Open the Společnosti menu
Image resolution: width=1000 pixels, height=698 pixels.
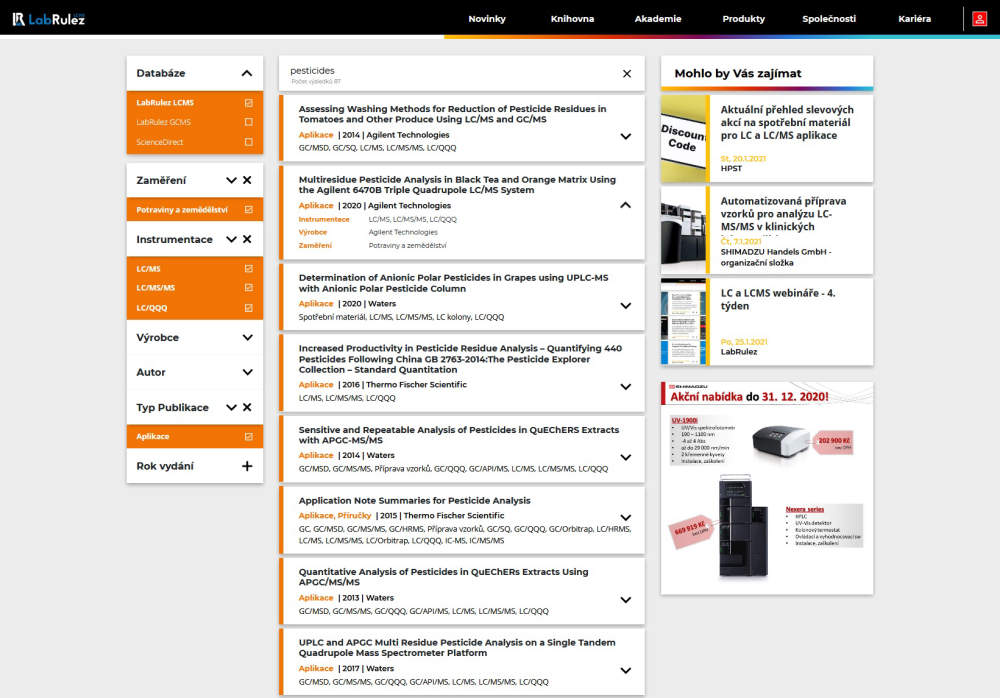tap(828, 19)
